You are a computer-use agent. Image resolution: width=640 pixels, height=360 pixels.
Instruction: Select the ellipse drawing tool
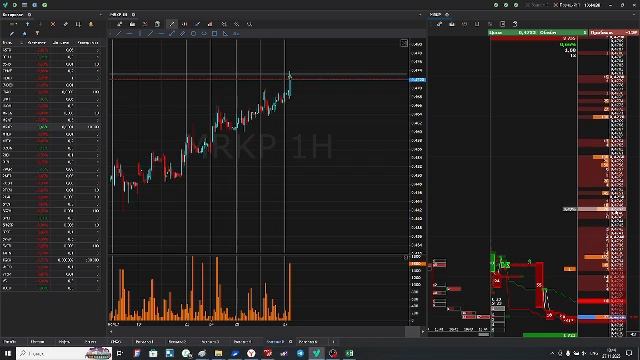[x=204, y=33]
